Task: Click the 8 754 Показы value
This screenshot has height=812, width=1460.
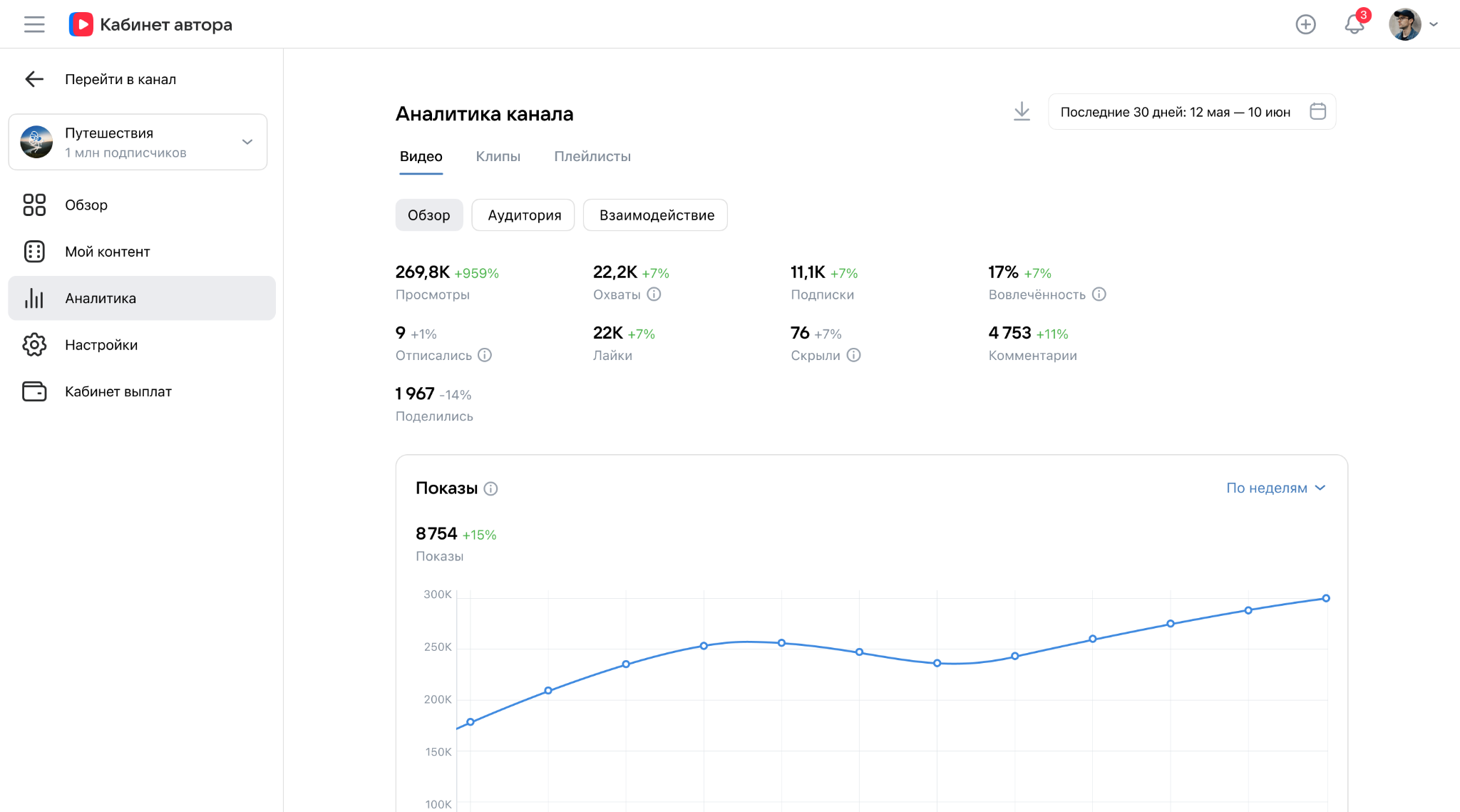Action: pos(436,533)
